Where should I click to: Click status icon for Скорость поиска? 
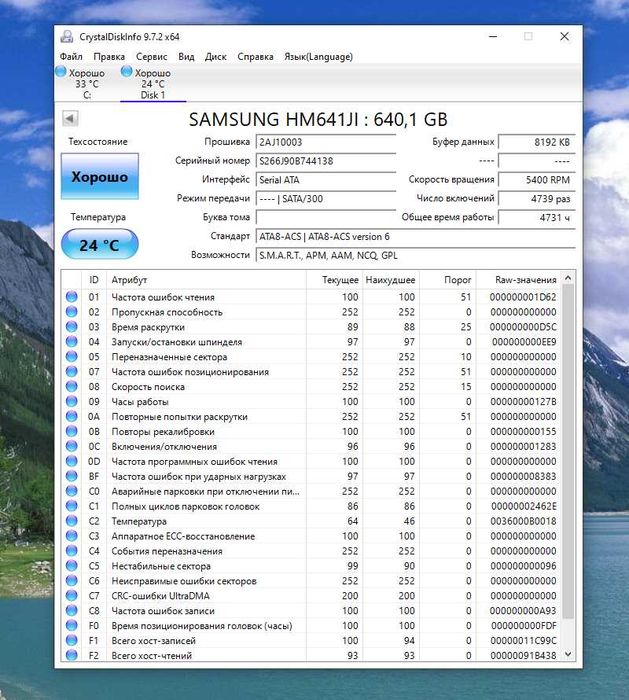pyautogui.click(x=71, y=387)
